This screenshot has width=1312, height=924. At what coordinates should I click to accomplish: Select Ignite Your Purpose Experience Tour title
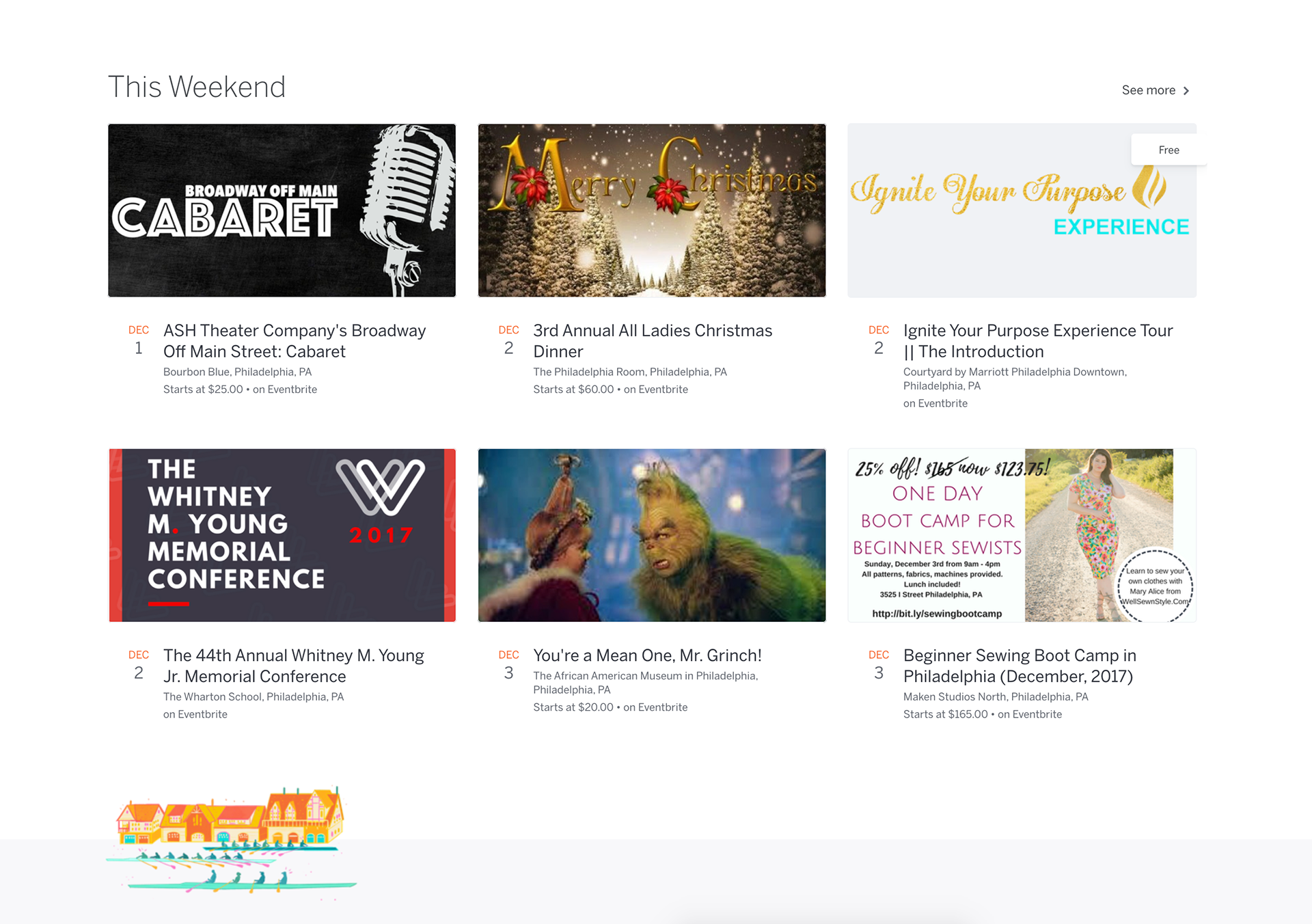pyautogui.click(x=1037, y=341)
